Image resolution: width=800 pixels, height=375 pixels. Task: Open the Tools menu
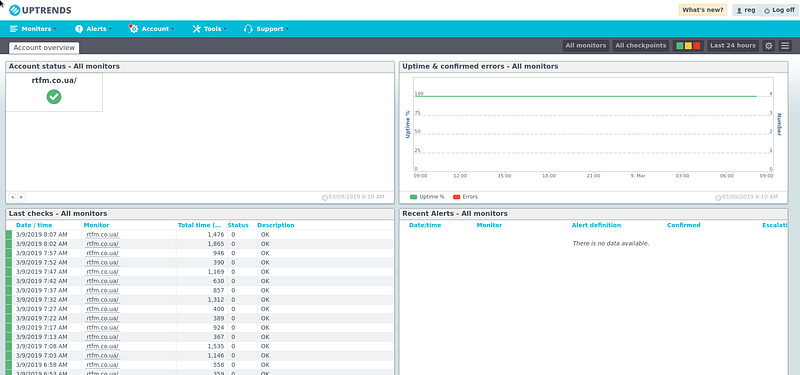click(209, 29)
